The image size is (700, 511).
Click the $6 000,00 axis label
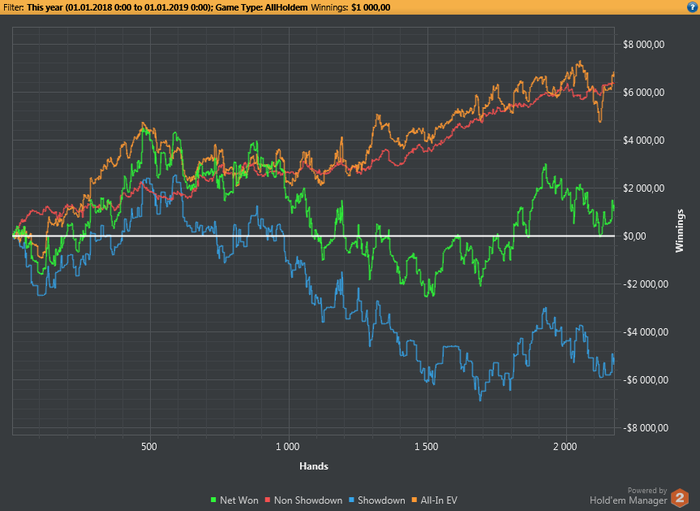644,92
